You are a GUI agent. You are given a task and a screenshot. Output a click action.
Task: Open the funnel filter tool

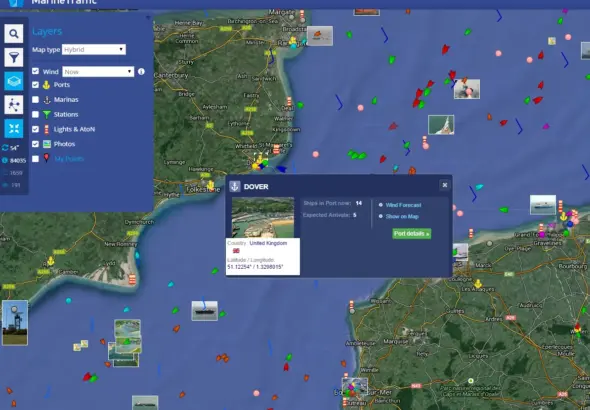point(14,58)
